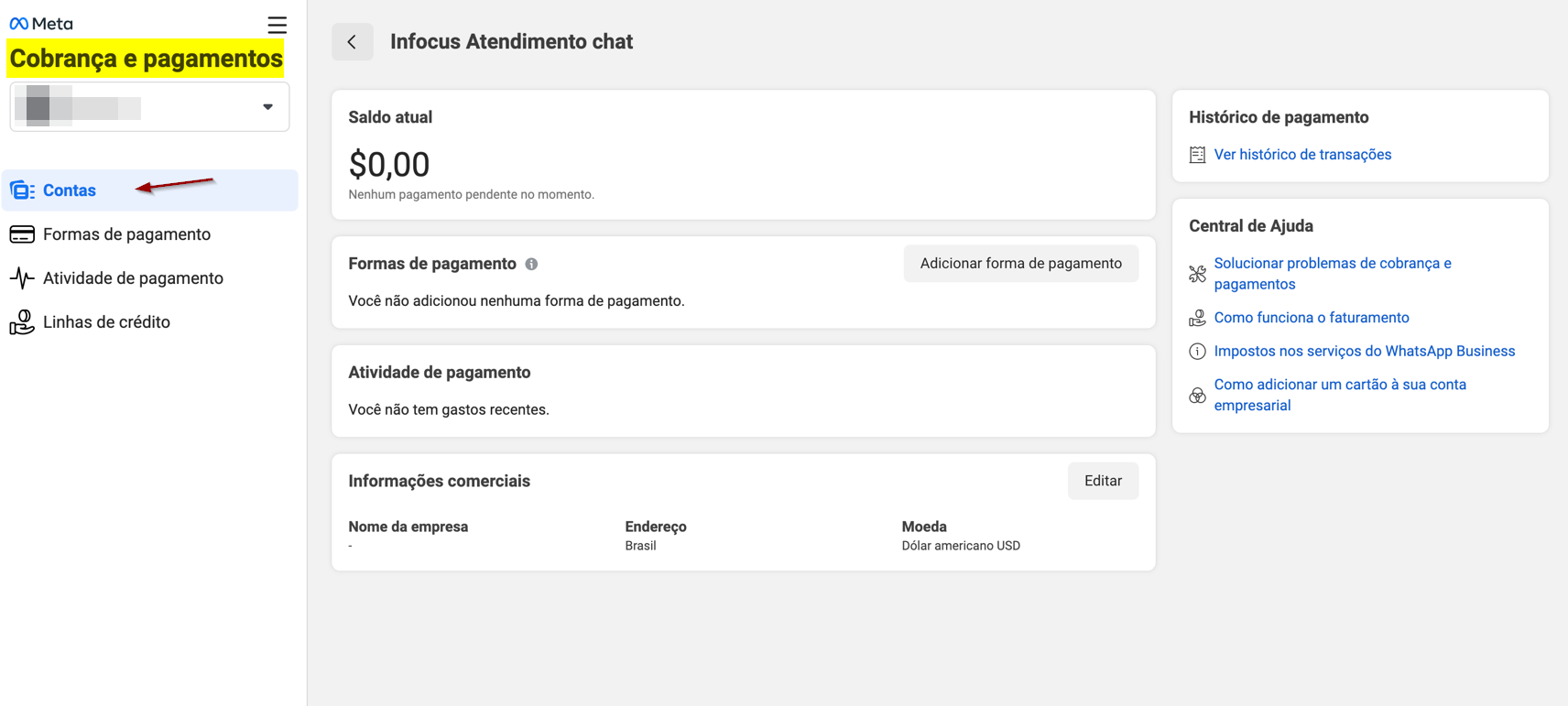Click the info icon beside Formas de pagamento
The image size is (1568, 706).
pos(531,264)
